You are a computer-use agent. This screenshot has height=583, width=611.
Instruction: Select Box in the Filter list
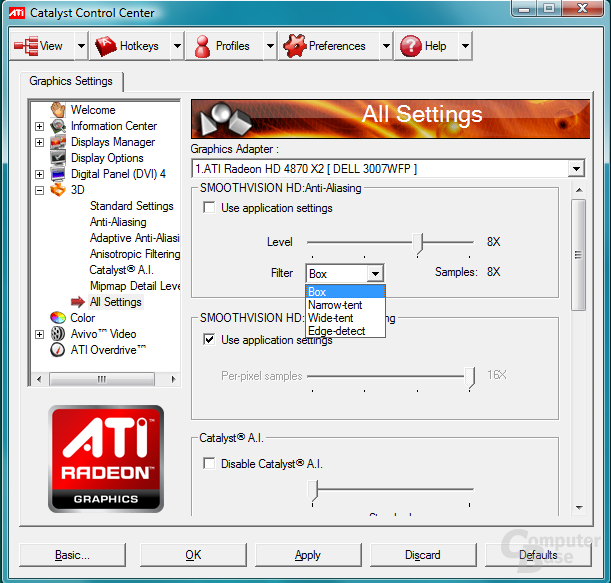[x=346, y=292]
